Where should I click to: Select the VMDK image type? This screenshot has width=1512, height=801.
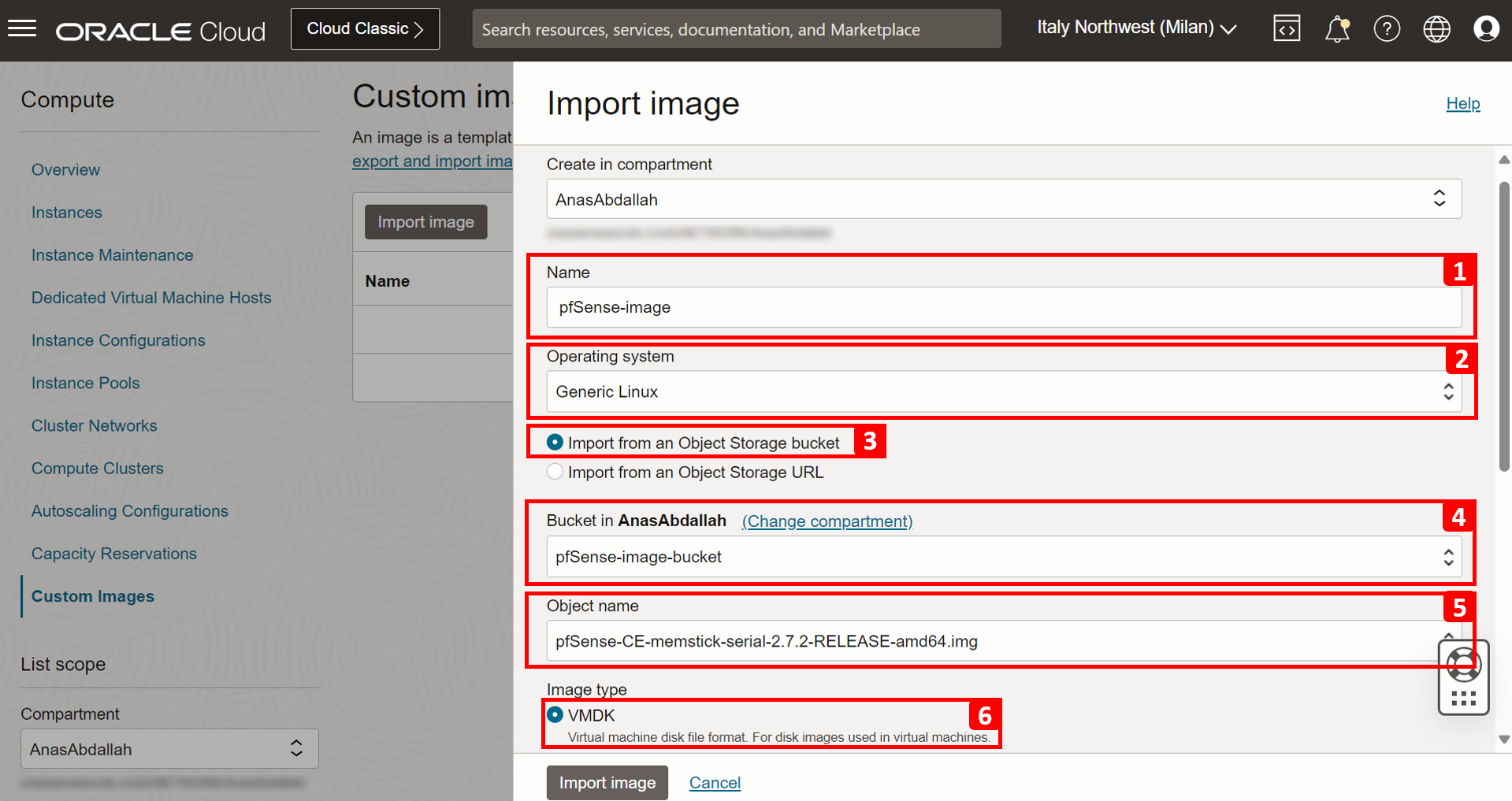[x=555, y=714]
